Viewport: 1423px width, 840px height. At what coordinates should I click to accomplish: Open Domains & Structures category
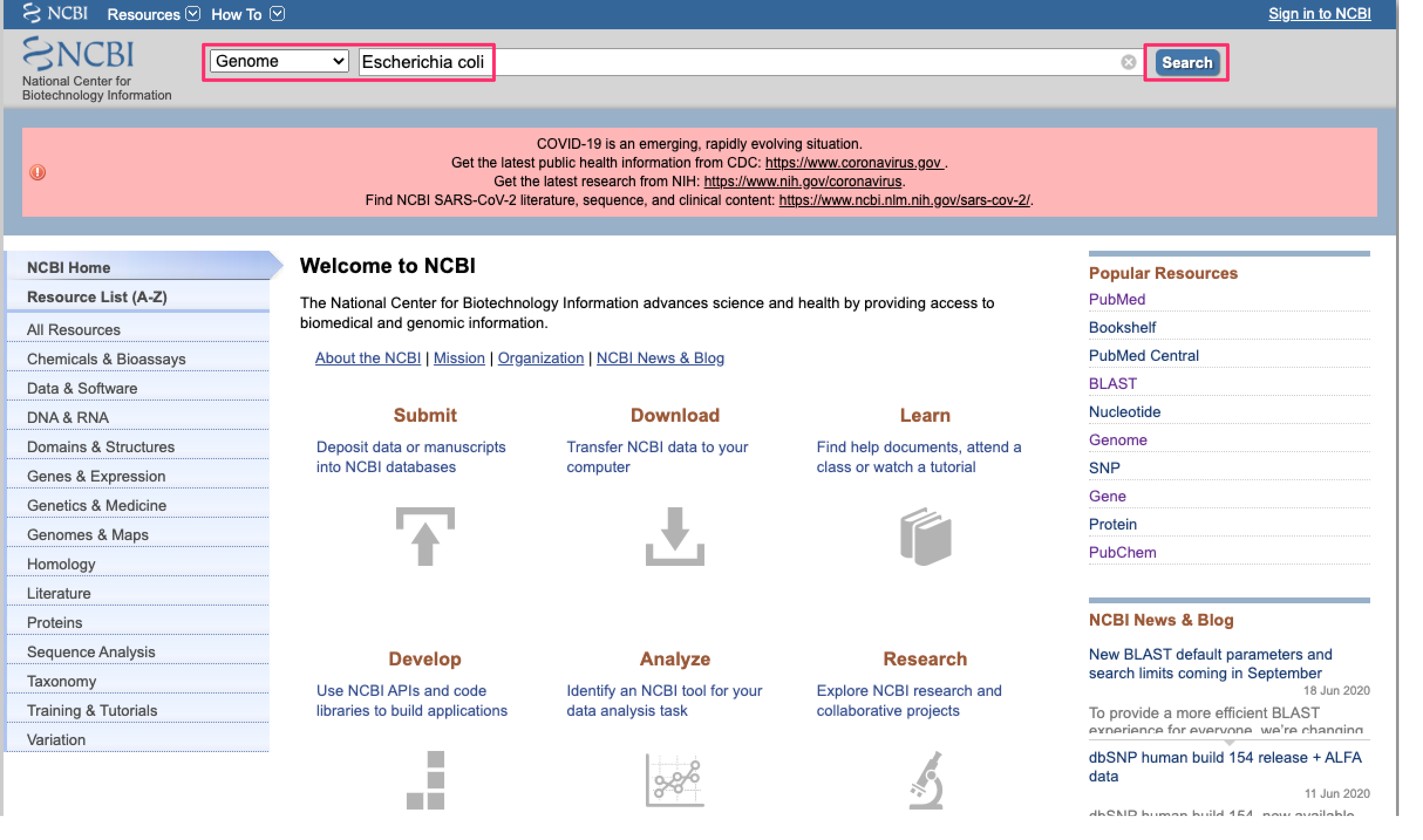coord(138,446)
